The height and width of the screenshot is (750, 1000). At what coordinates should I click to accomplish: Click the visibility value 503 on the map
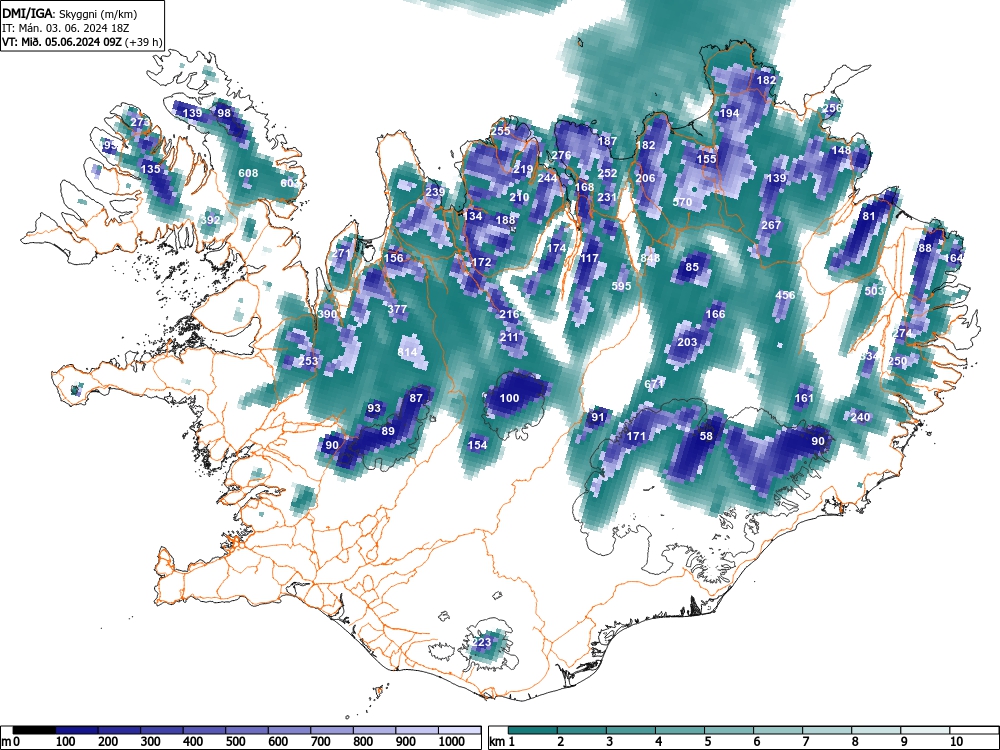[x=874, y=290]
